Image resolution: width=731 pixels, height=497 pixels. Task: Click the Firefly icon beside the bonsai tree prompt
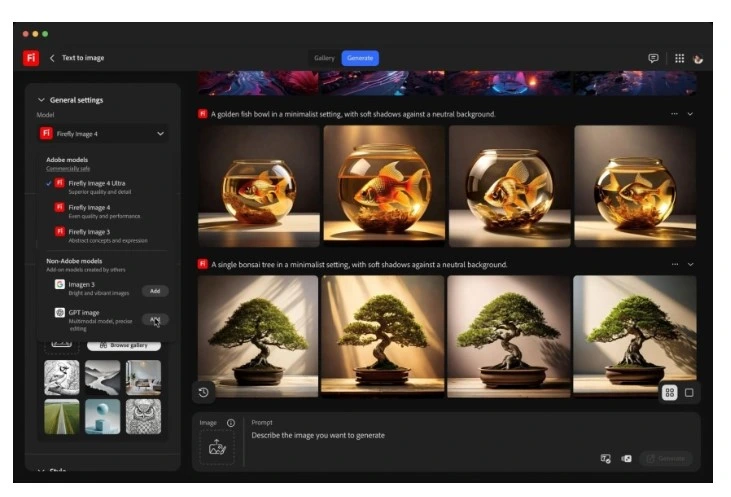coord(202,264)
